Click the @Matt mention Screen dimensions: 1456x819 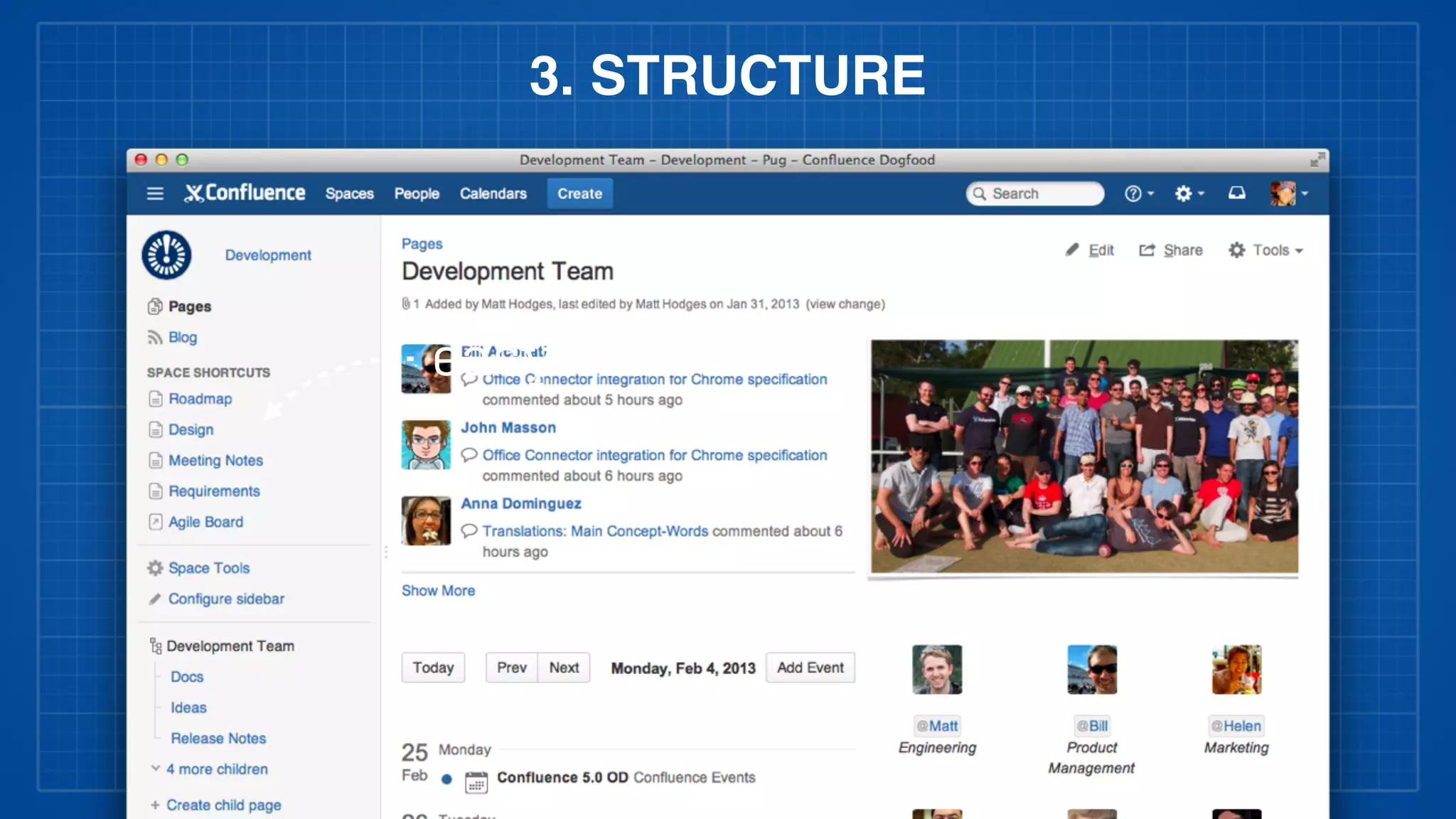click(937, 726)
